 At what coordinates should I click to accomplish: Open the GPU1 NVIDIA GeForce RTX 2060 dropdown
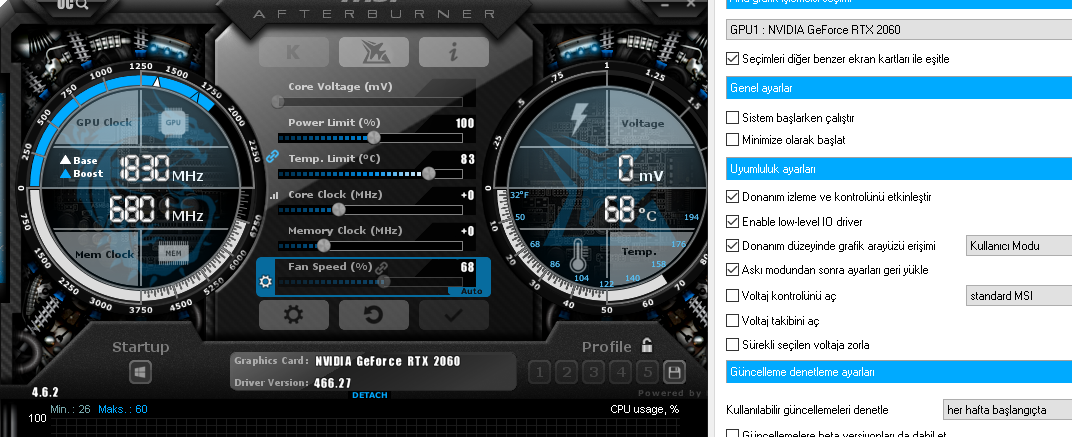(x=899, y=29)
